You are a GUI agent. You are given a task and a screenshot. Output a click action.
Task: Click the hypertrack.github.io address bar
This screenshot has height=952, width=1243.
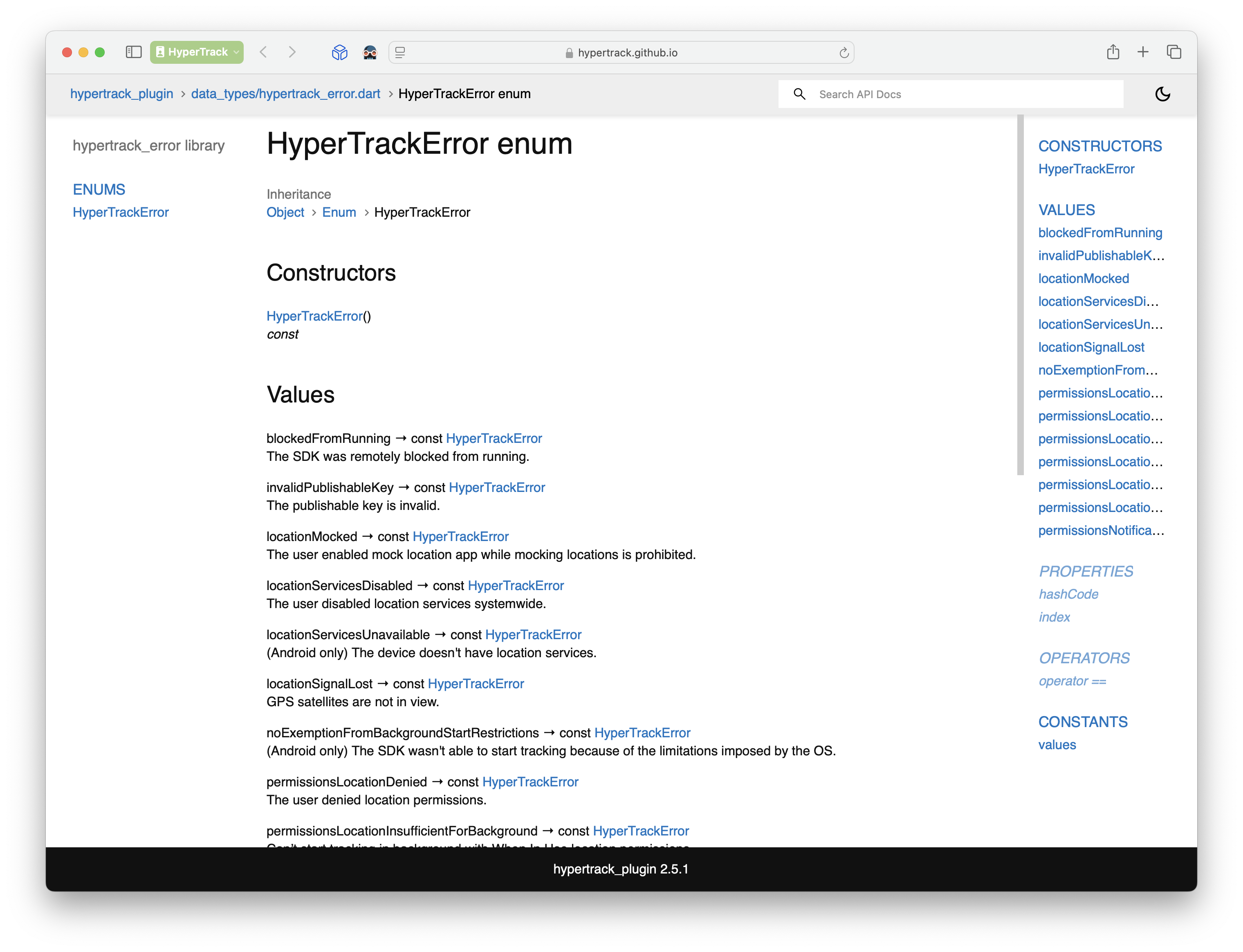pos(621,52)
